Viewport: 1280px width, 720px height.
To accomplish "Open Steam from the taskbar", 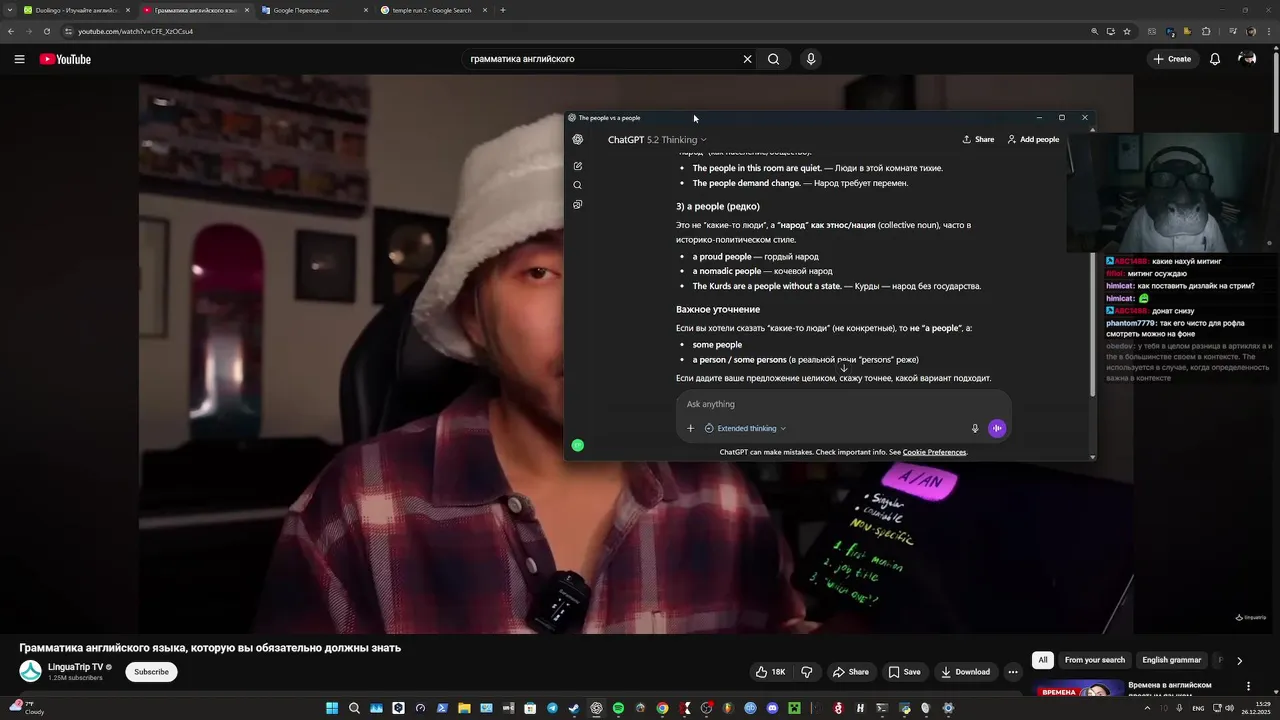I will (x=574, y=709).
